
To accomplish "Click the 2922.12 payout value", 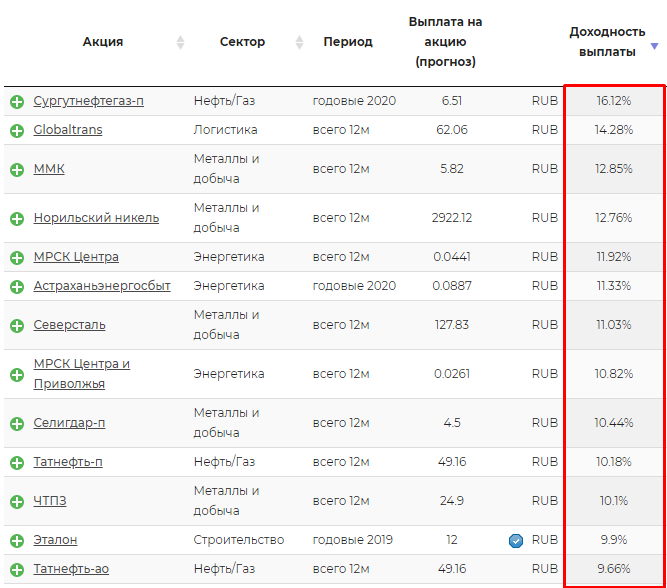I will (x=452, y=218).
